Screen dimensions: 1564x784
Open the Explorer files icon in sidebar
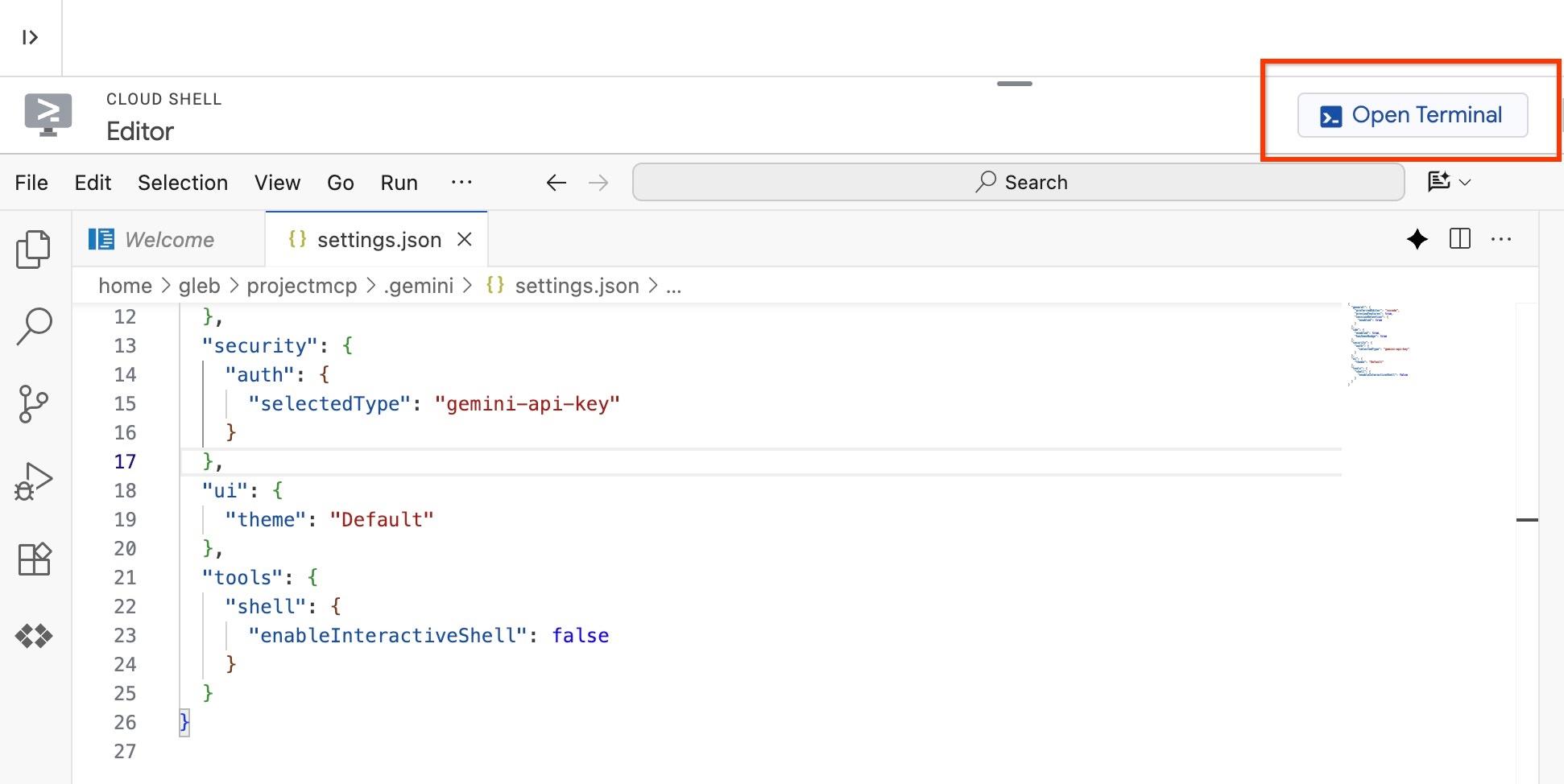[33, 250]
